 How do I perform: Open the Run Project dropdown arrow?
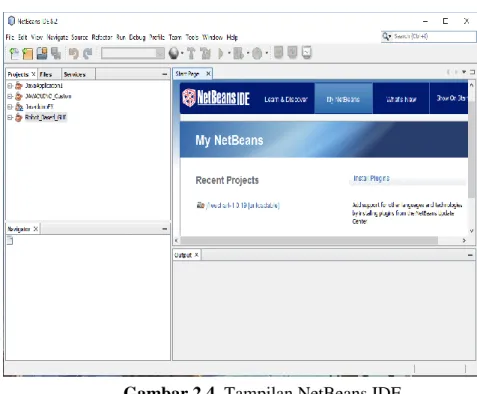coord(229,53)
